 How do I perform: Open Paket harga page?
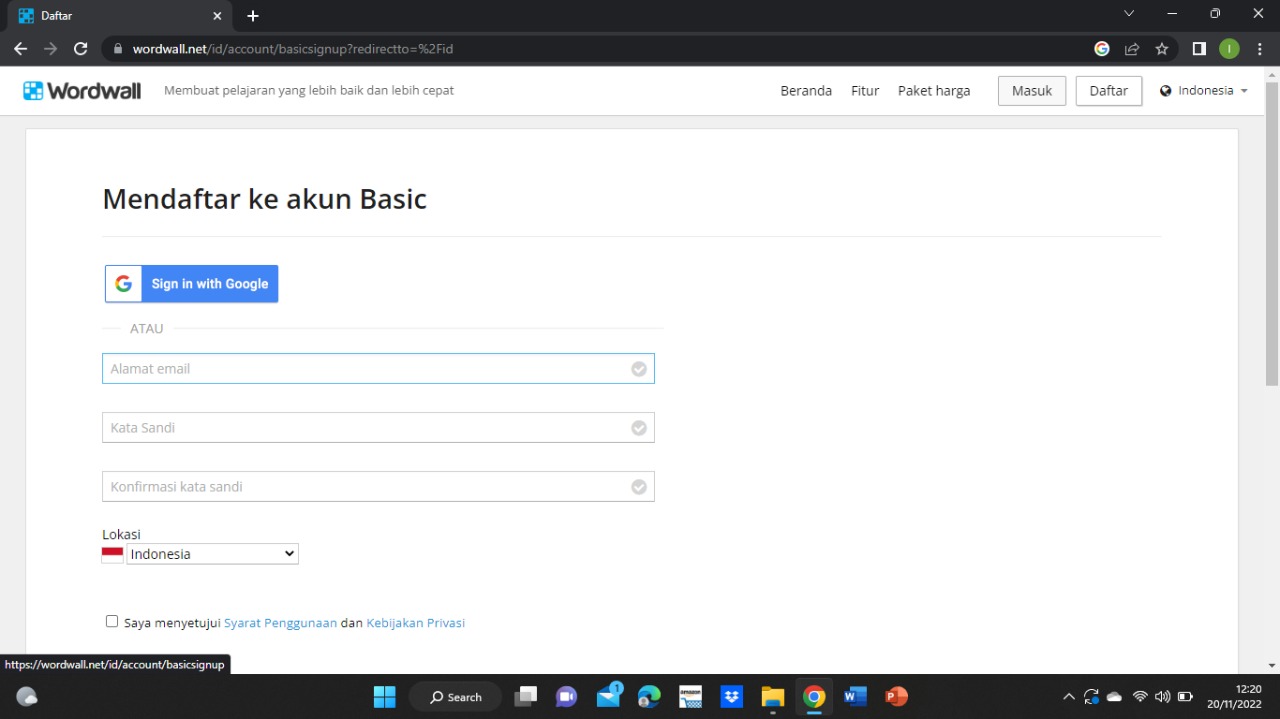coord(934,90)
